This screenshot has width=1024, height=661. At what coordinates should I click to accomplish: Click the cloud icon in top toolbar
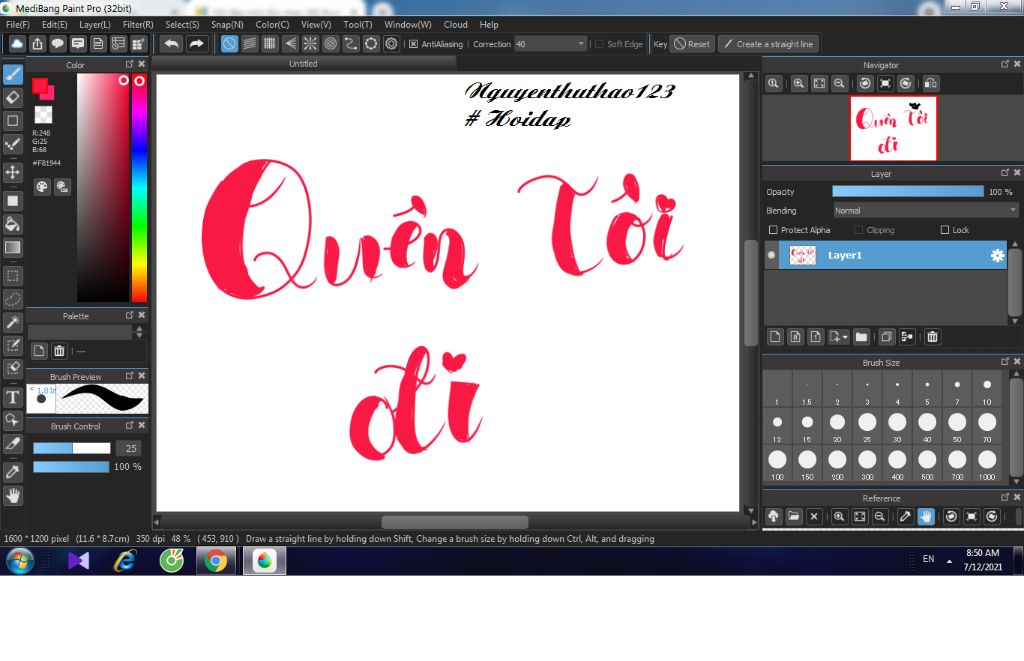(17, 44)
